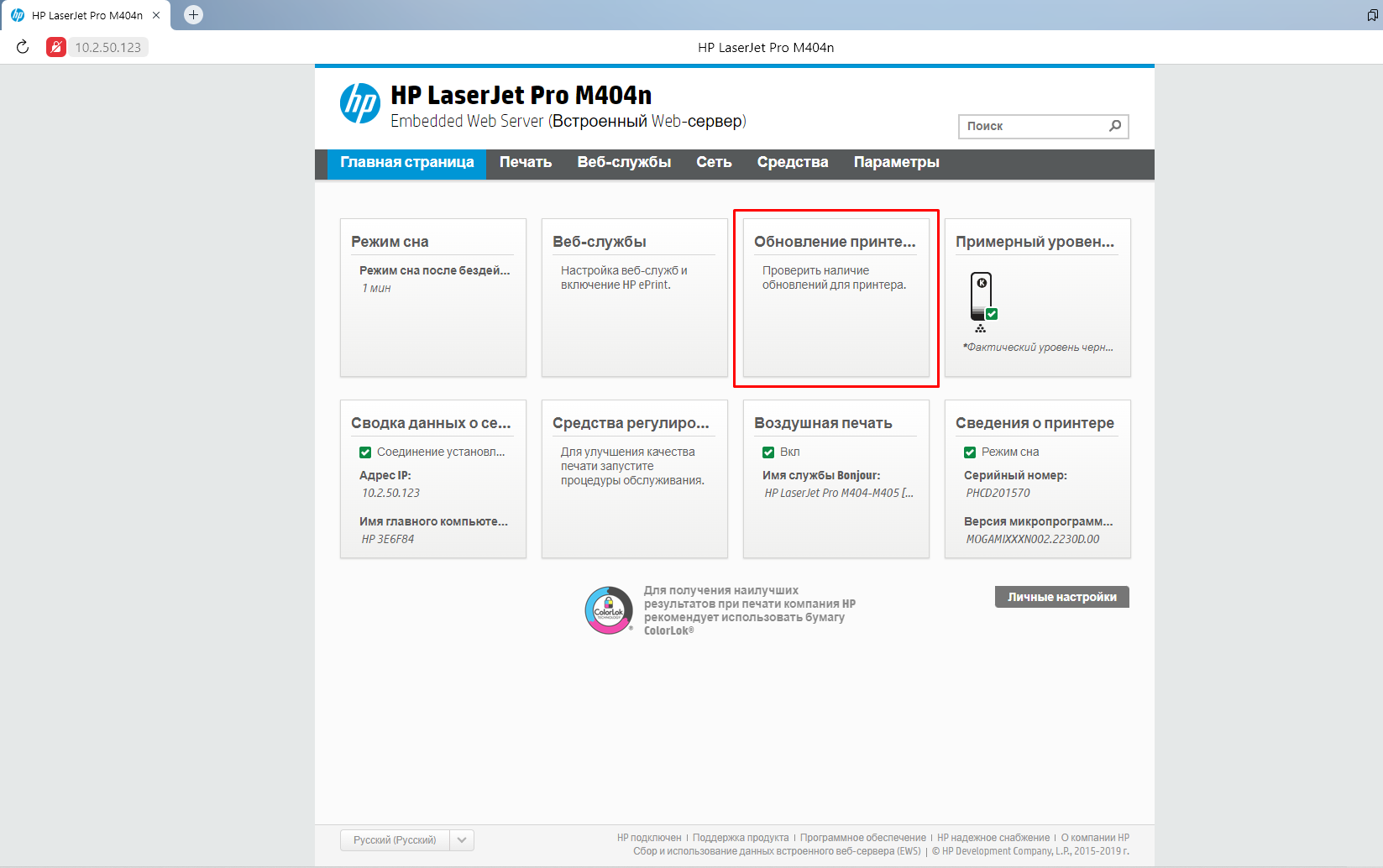1383x868 pixels.
Task: Click the connection established check mark
Action: [x=365, y=452]
